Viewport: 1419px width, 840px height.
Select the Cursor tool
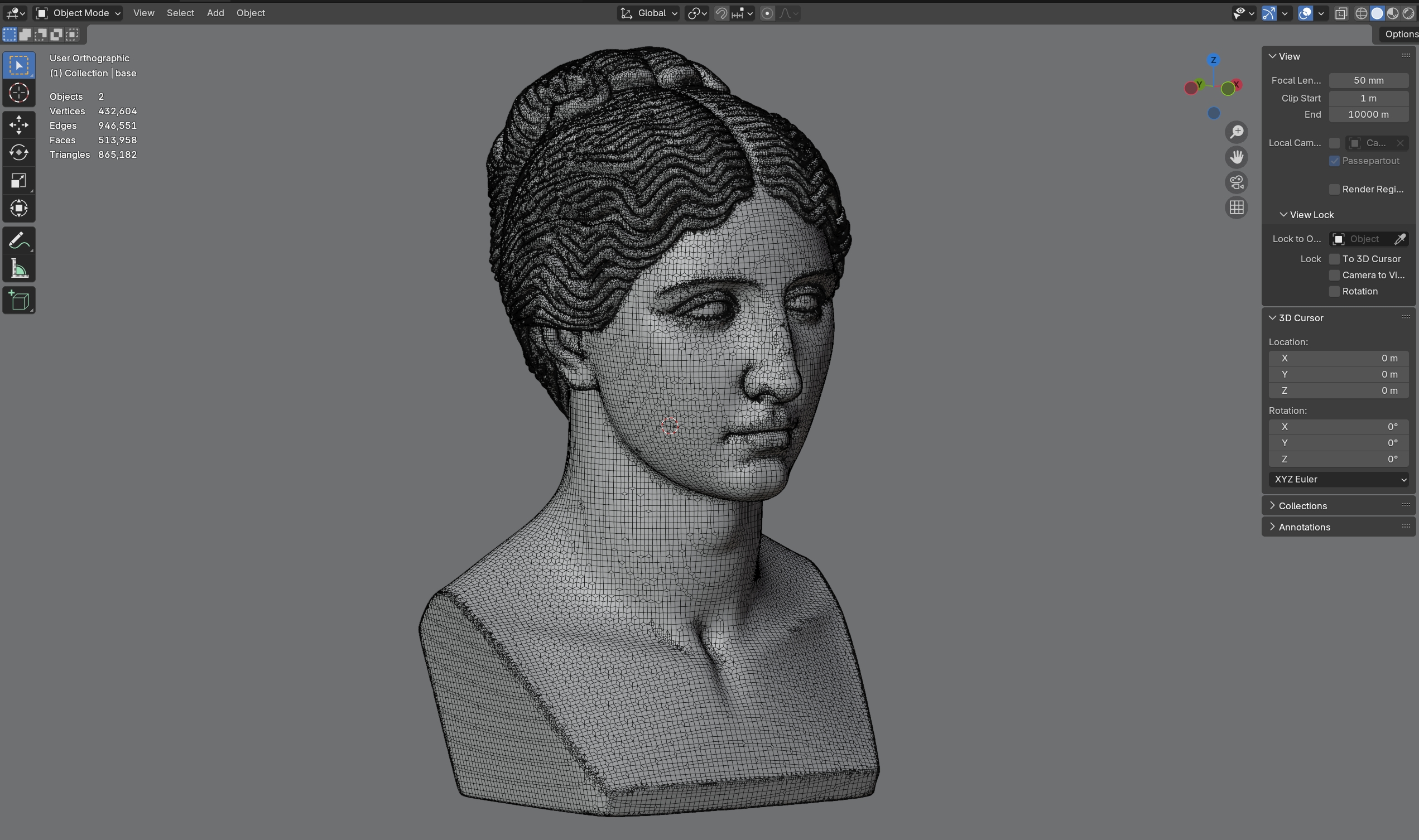[x=18, y=93]
